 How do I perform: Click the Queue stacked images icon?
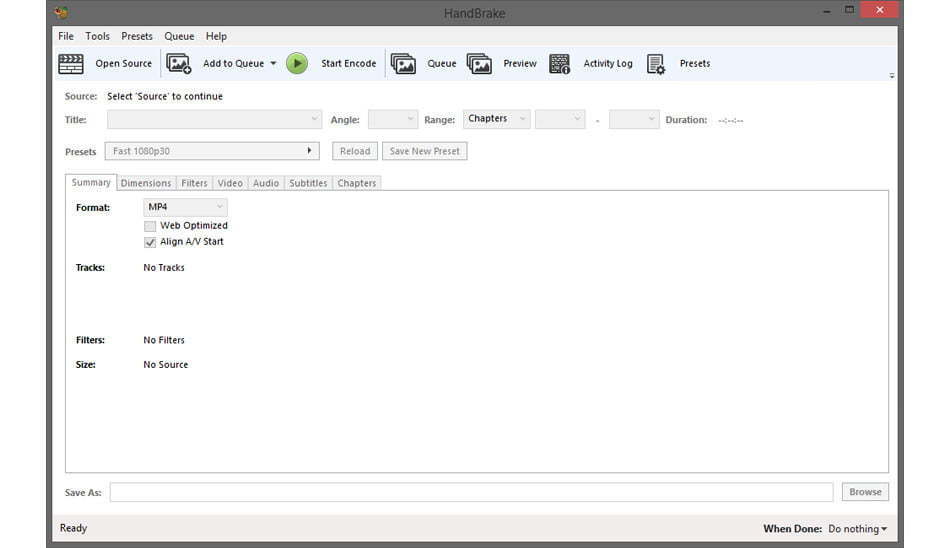coord(404,64)
